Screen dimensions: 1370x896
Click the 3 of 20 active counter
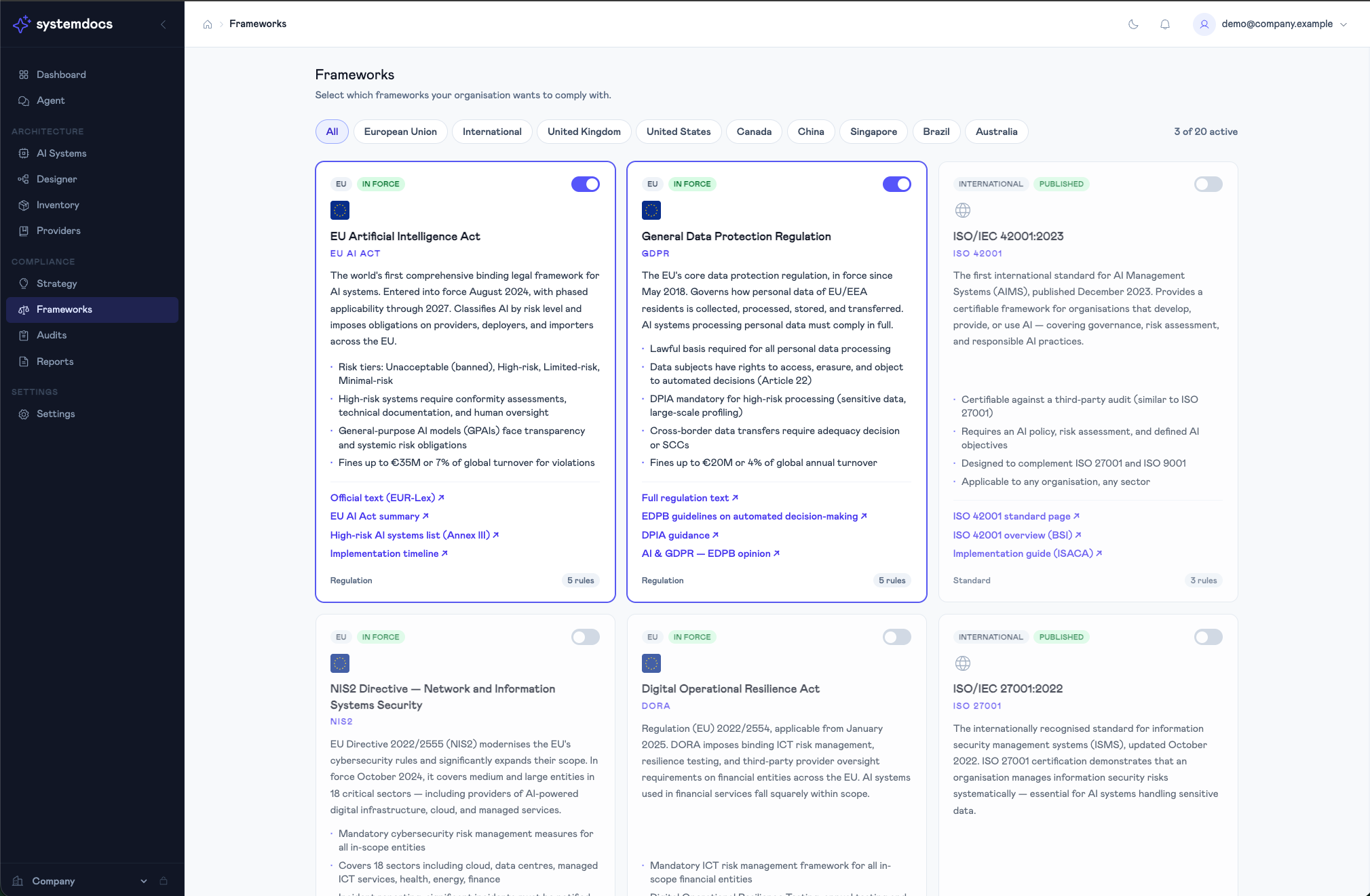[x=1206, y=132]
